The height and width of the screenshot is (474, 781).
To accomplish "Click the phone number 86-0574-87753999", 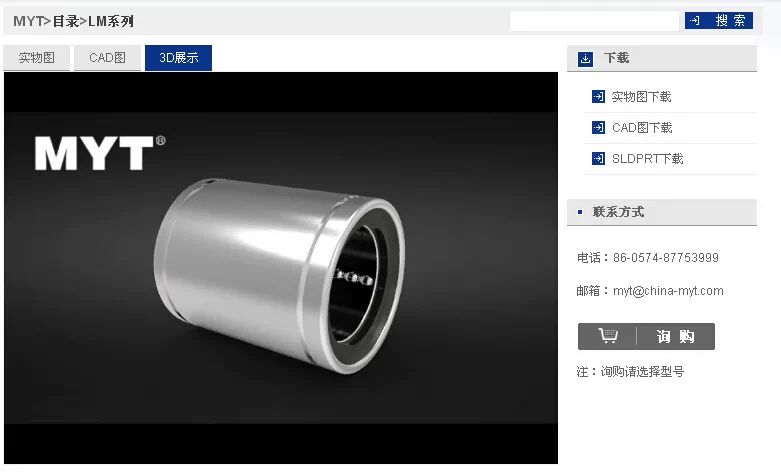I will 665,257.
